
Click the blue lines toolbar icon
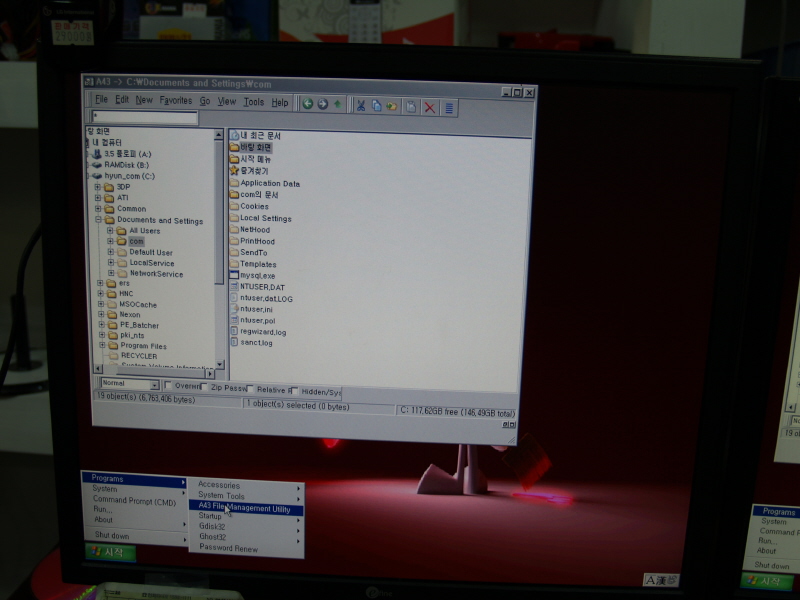pyautogui.click(x=449, y=108)
